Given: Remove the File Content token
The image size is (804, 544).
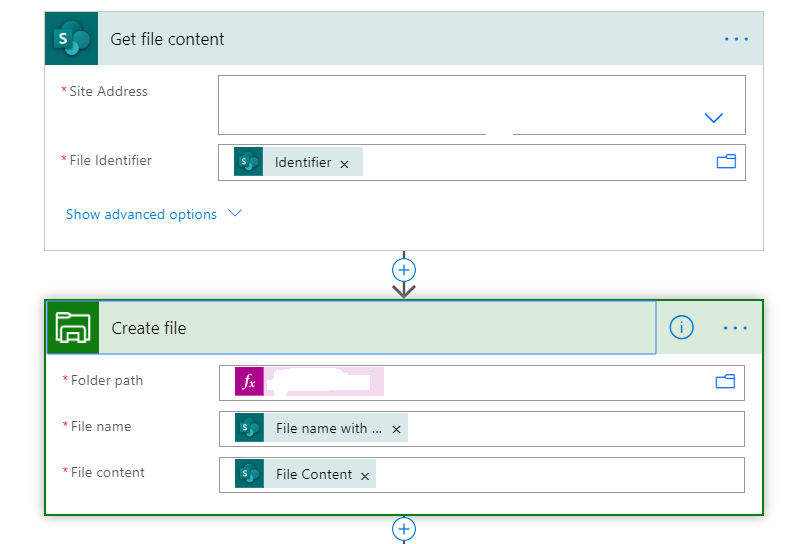Looking at the screenshot, I should pyautogui.click(x=365, y=476).
